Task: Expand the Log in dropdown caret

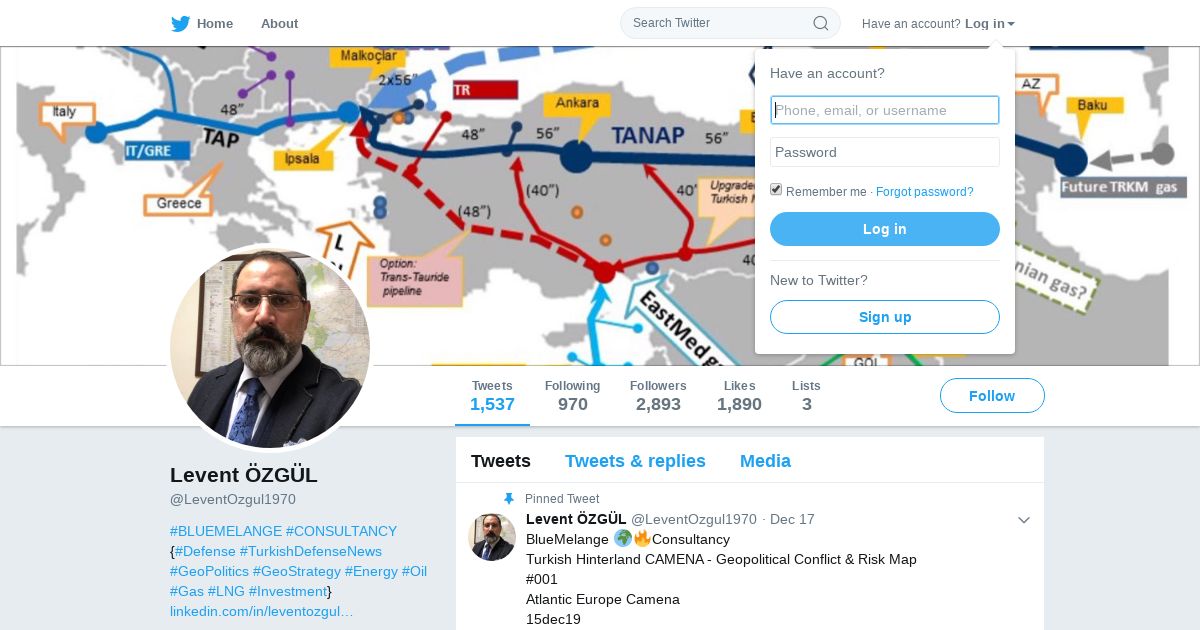Action: [1011, 24]
